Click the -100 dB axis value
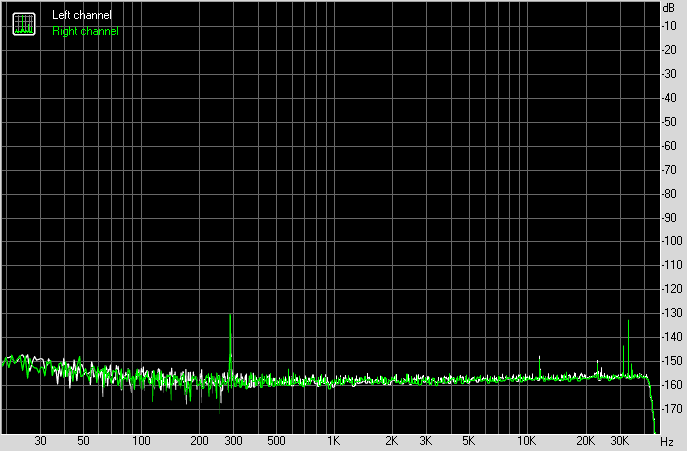The width and height of the screenshot is (687, 451). point(672,241)
